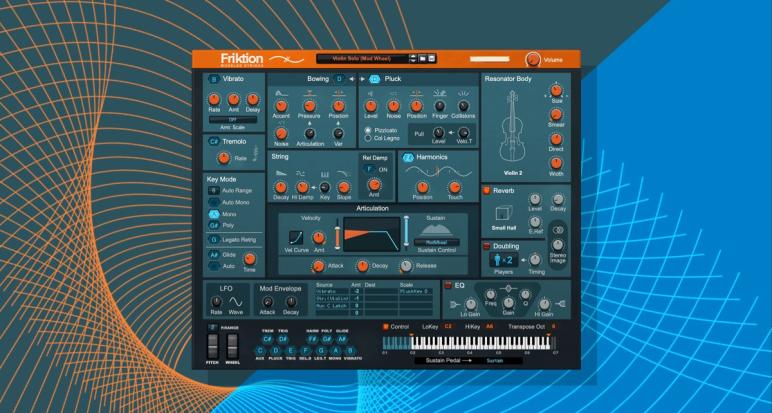This screenshot has height=413, width=772.
Task: Click the HiKey A6 value
Action: [489, 326]
